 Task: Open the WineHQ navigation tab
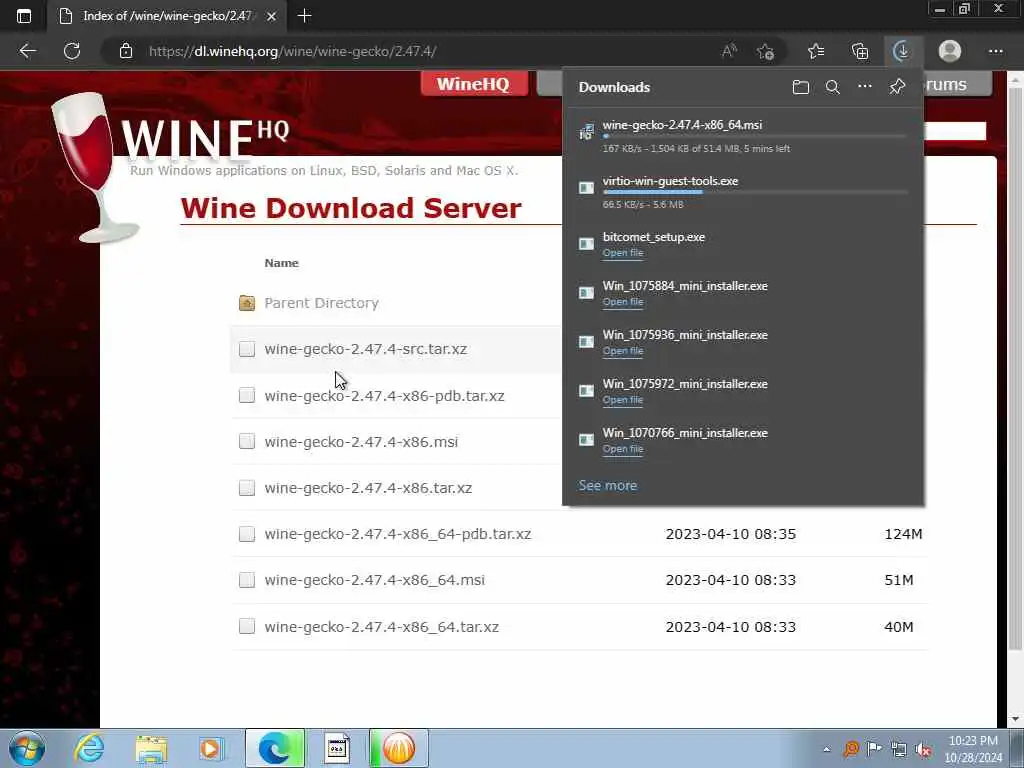pos(474,84)
